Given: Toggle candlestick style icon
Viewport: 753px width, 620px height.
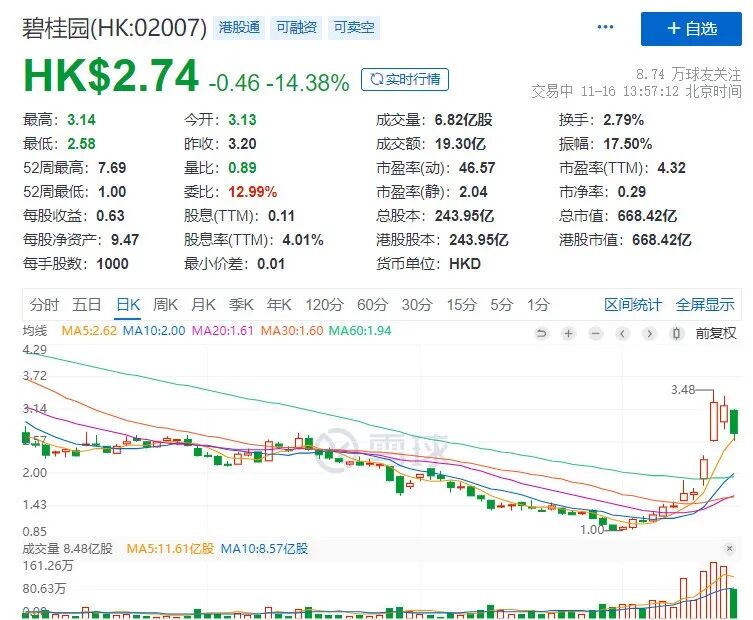Looking at the screenshot, I should [676, 333].
